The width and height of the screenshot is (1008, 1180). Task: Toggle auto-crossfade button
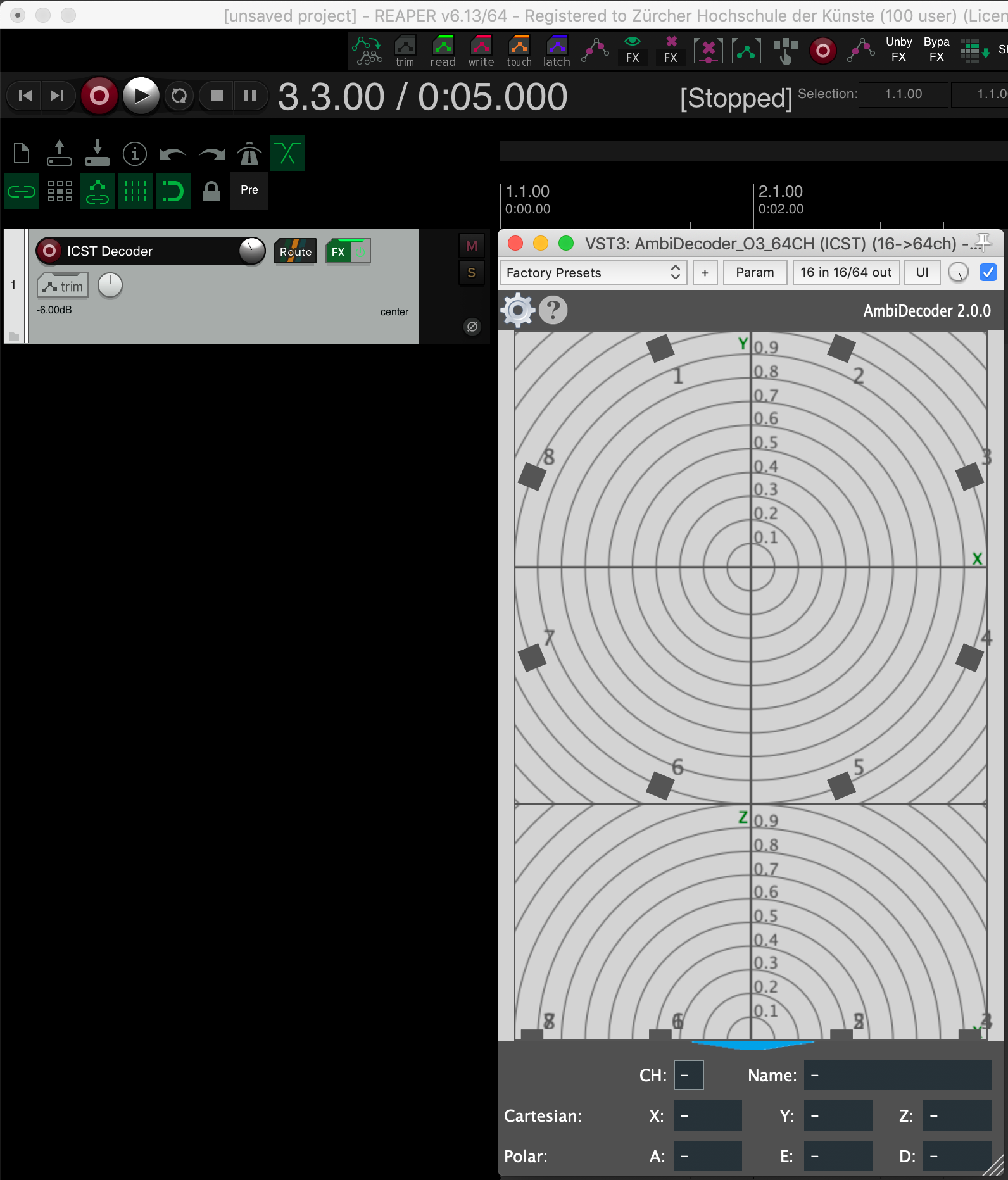pos(287,153)
